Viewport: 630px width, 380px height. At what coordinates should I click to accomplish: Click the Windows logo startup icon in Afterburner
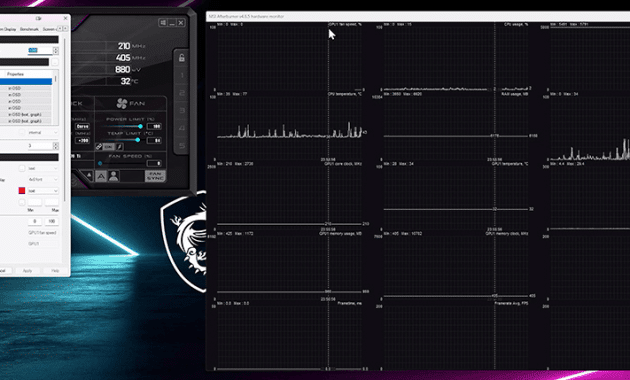point(163,22)
